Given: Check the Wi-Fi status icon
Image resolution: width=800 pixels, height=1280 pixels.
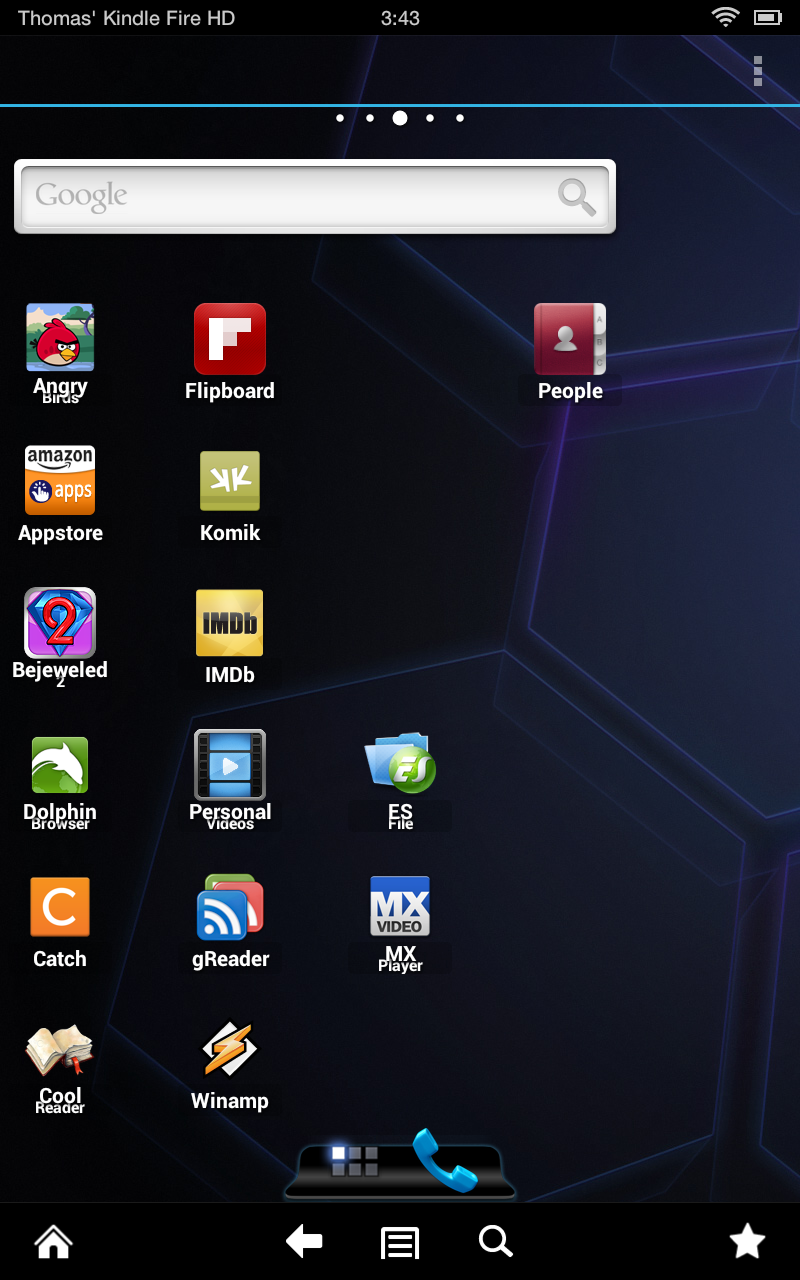Looking at the screenshot, I should (726, 17).
